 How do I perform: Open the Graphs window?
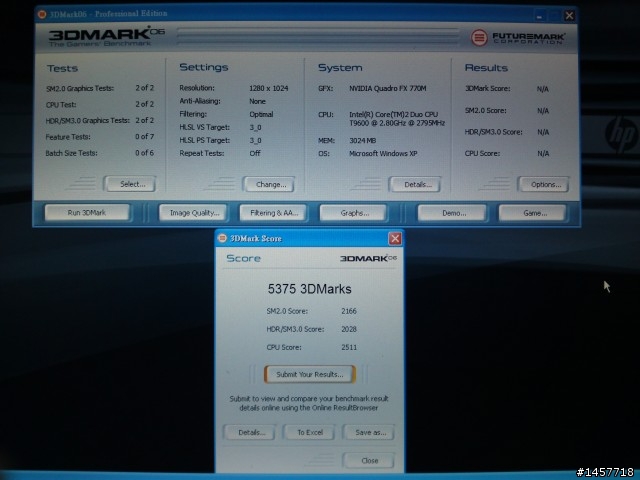[353, 213]
